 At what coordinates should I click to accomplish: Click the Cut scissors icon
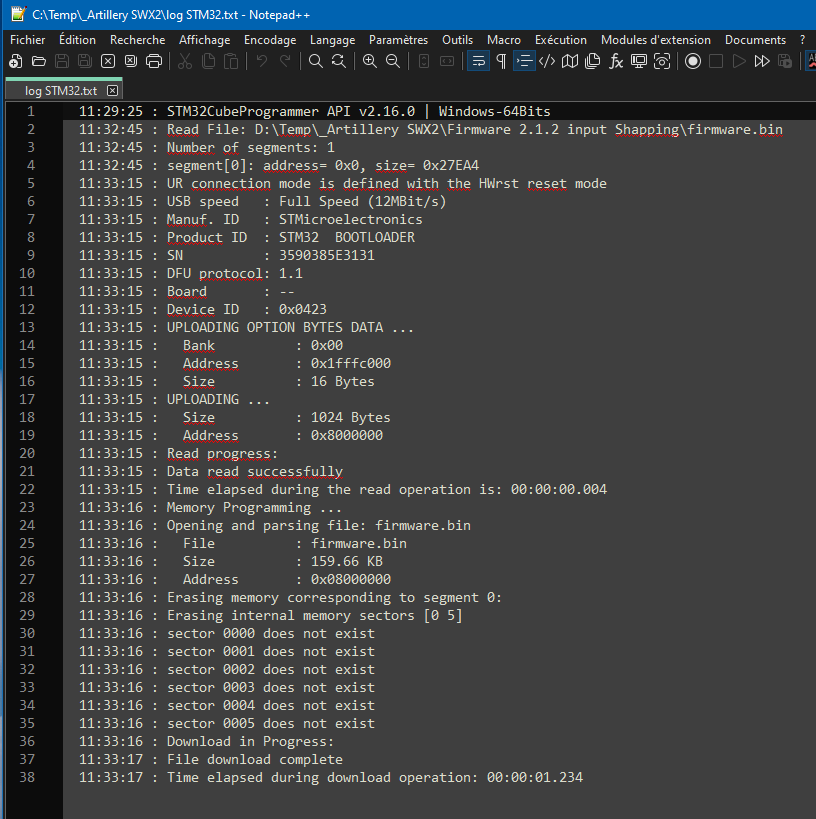click(184, 61)
